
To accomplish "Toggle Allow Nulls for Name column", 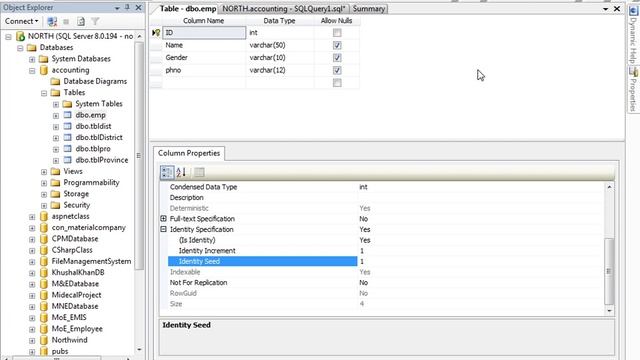I will pos(337,45).
